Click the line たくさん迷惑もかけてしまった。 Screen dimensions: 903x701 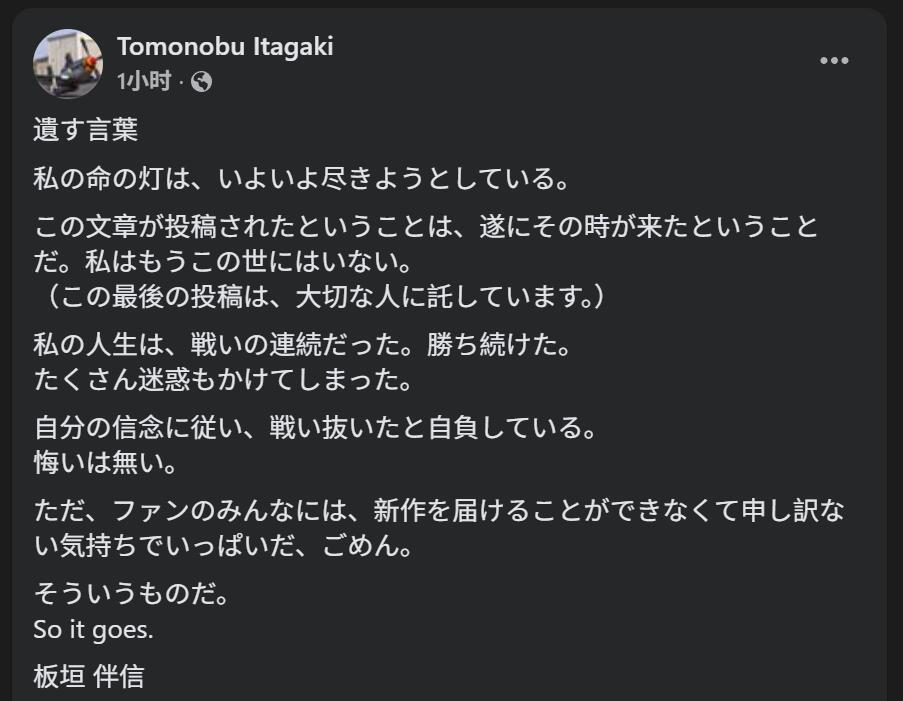click(x=220, y=381)
